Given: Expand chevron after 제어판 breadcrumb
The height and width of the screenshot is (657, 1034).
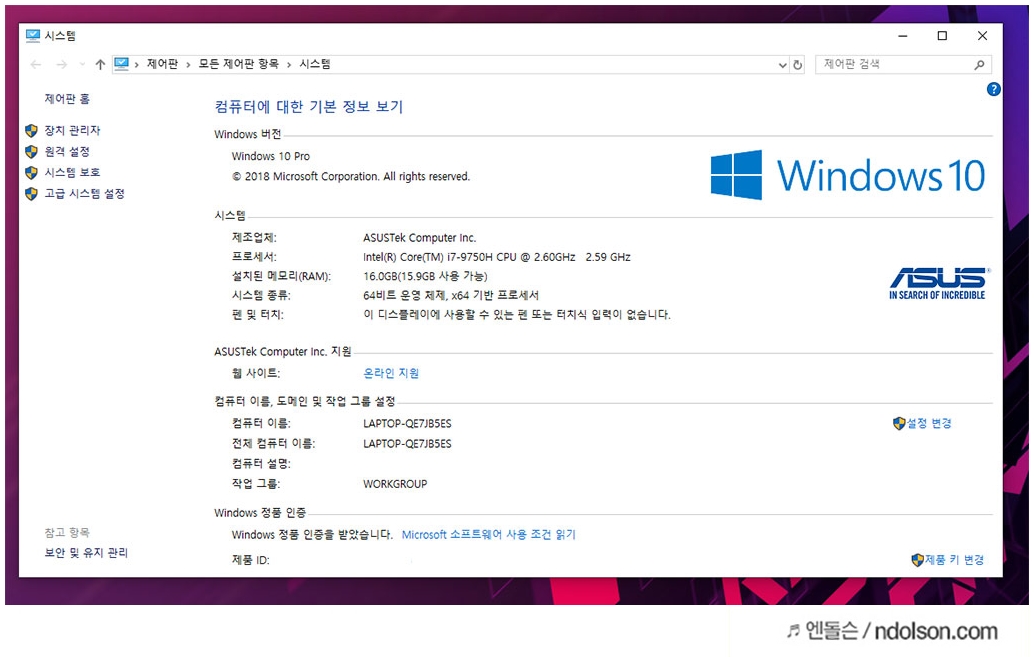Looking at the screenshot, I should click(x=189, y=65).
